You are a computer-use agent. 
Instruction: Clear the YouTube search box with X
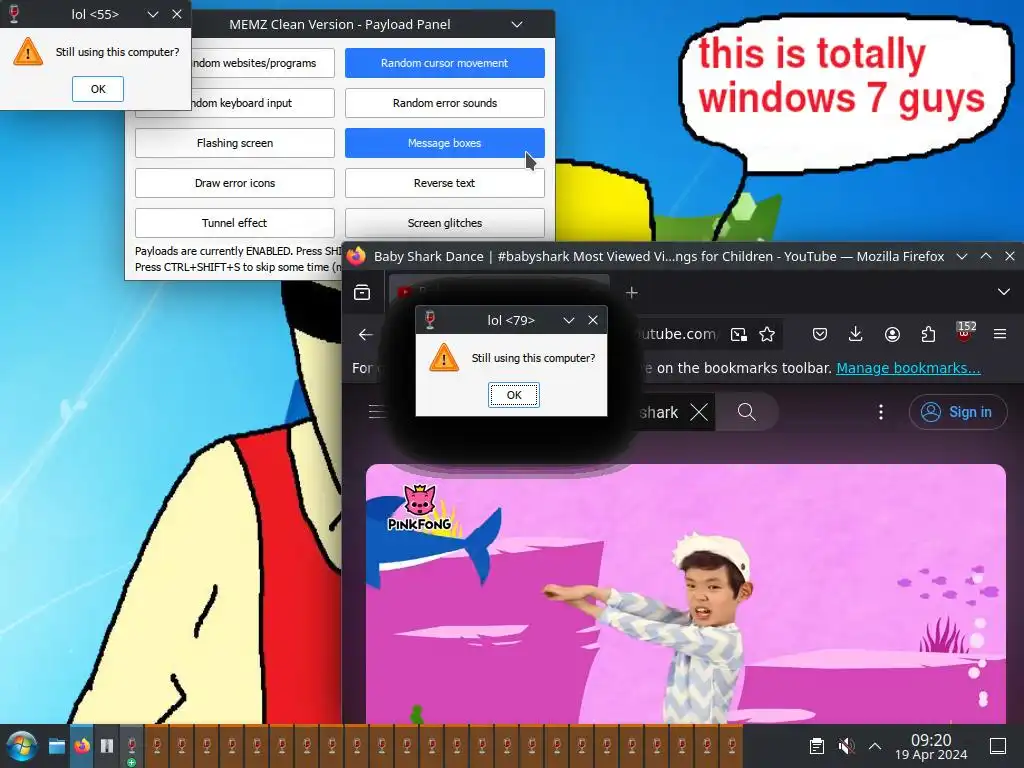pyautogui.click(x=699, y=412)
